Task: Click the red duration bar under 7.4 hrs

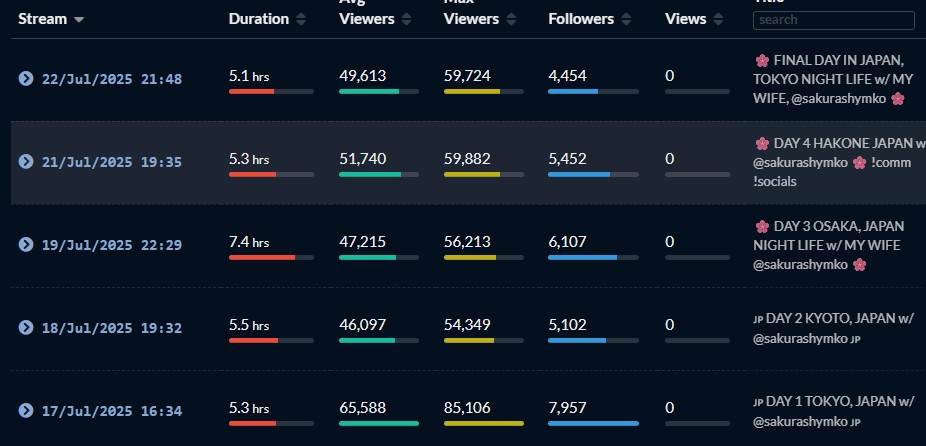Action: click(x=271, y=258)
